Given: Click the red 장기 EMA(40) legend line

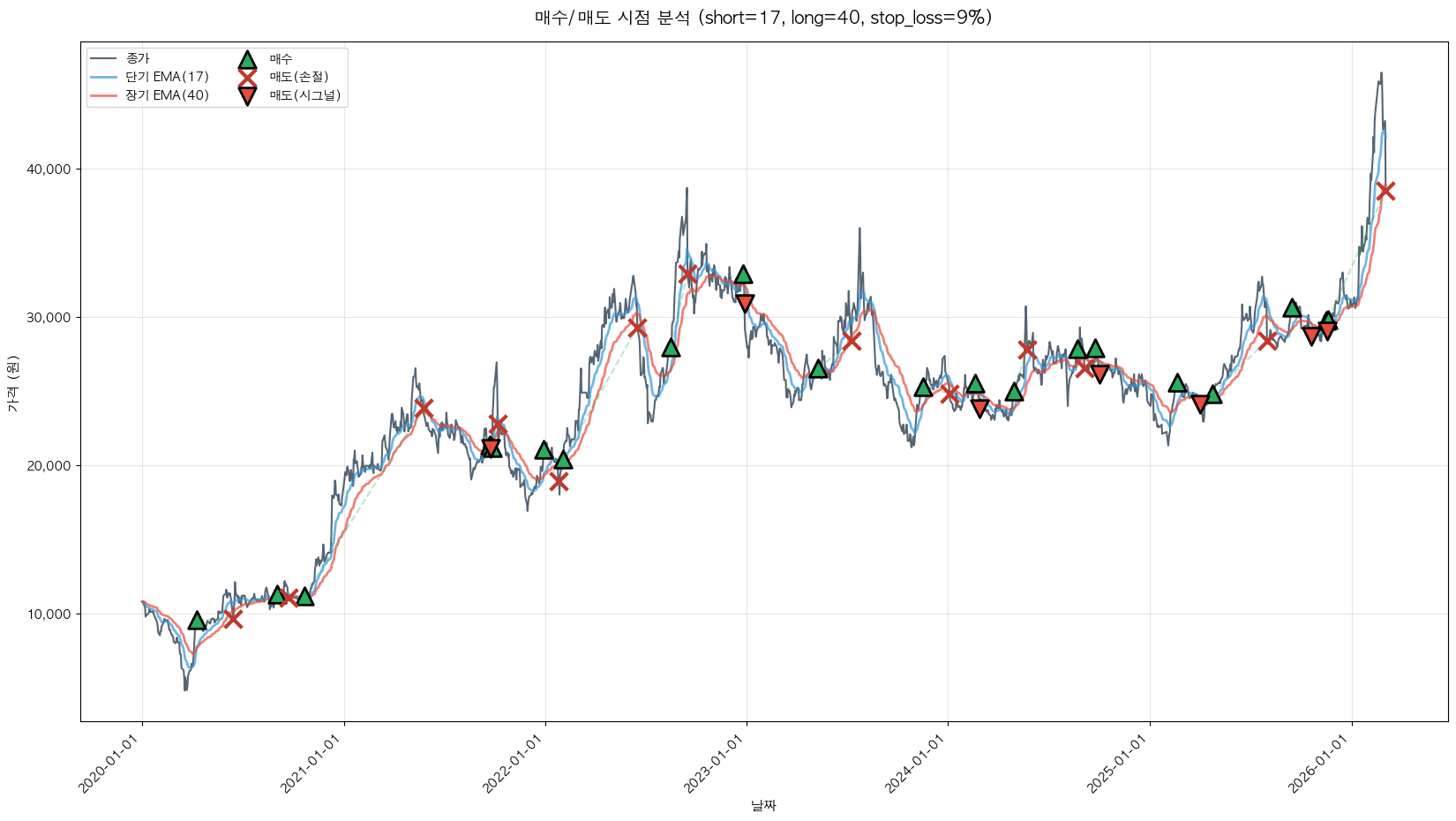Looking at the screenshot, I should pos(104,95).
